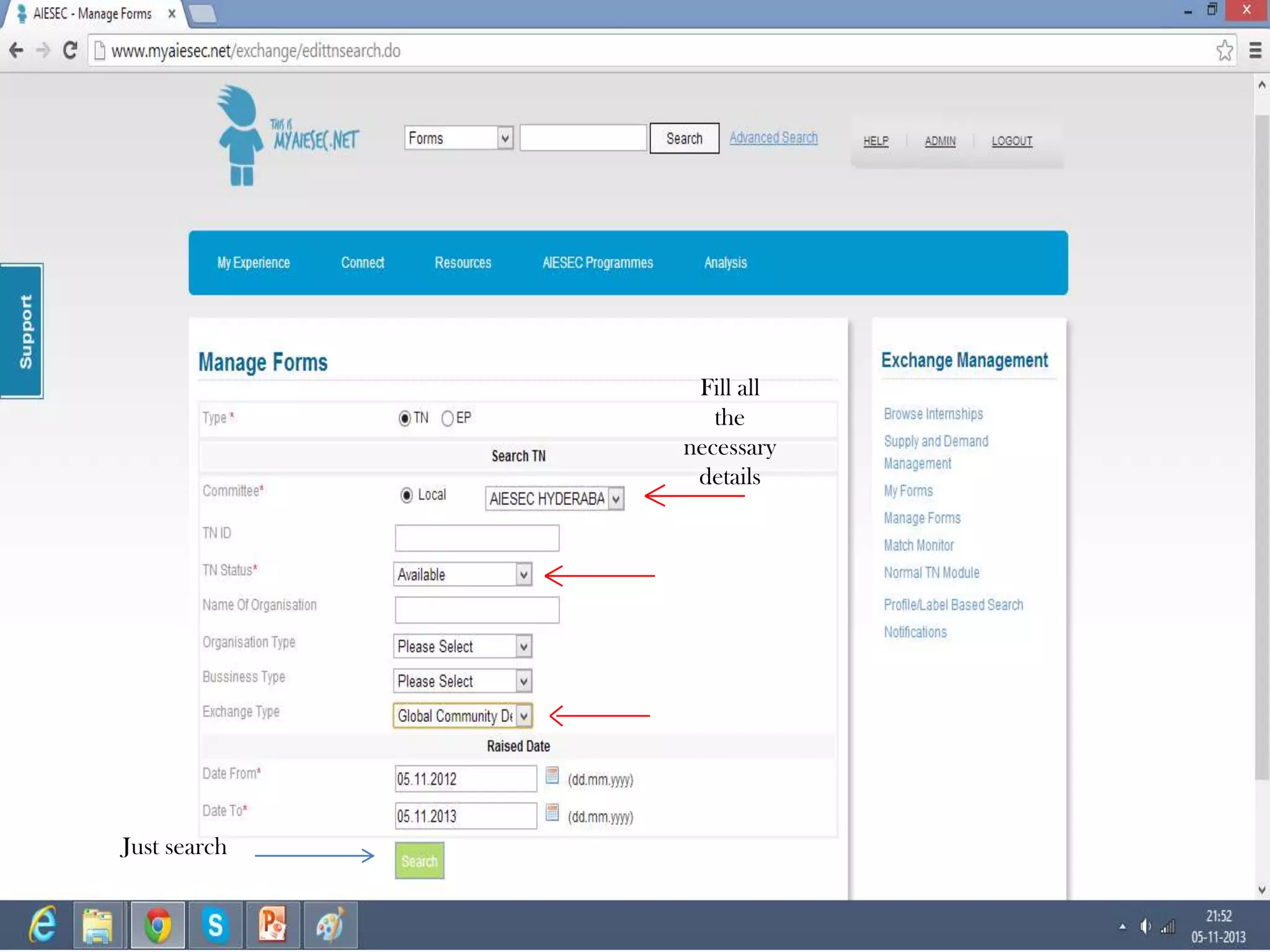Open the Exchange Type dropdown
This screenshot has height=952, width=1270.
pos(524,716)
